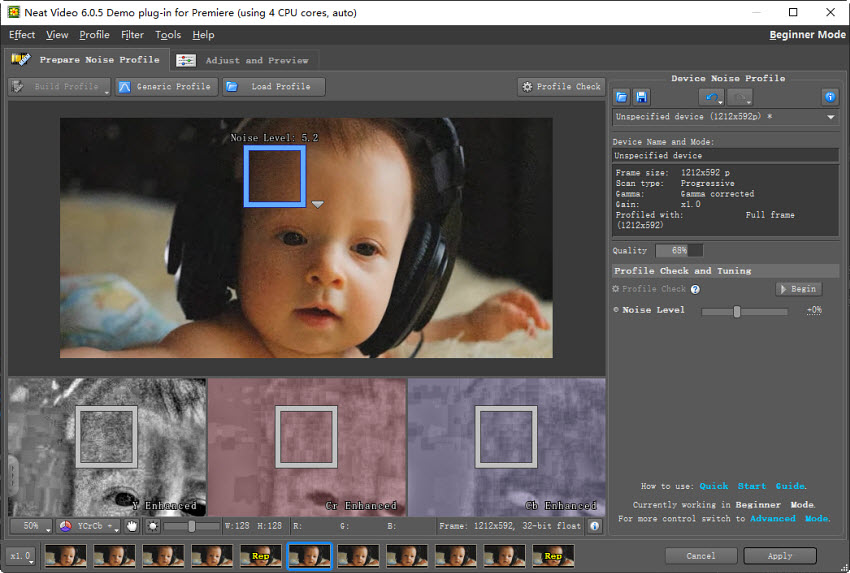Click the Profile Check toolbar button
Viewport: 850px width, 573px height.
pyautogui.click(x=561, y=87)
